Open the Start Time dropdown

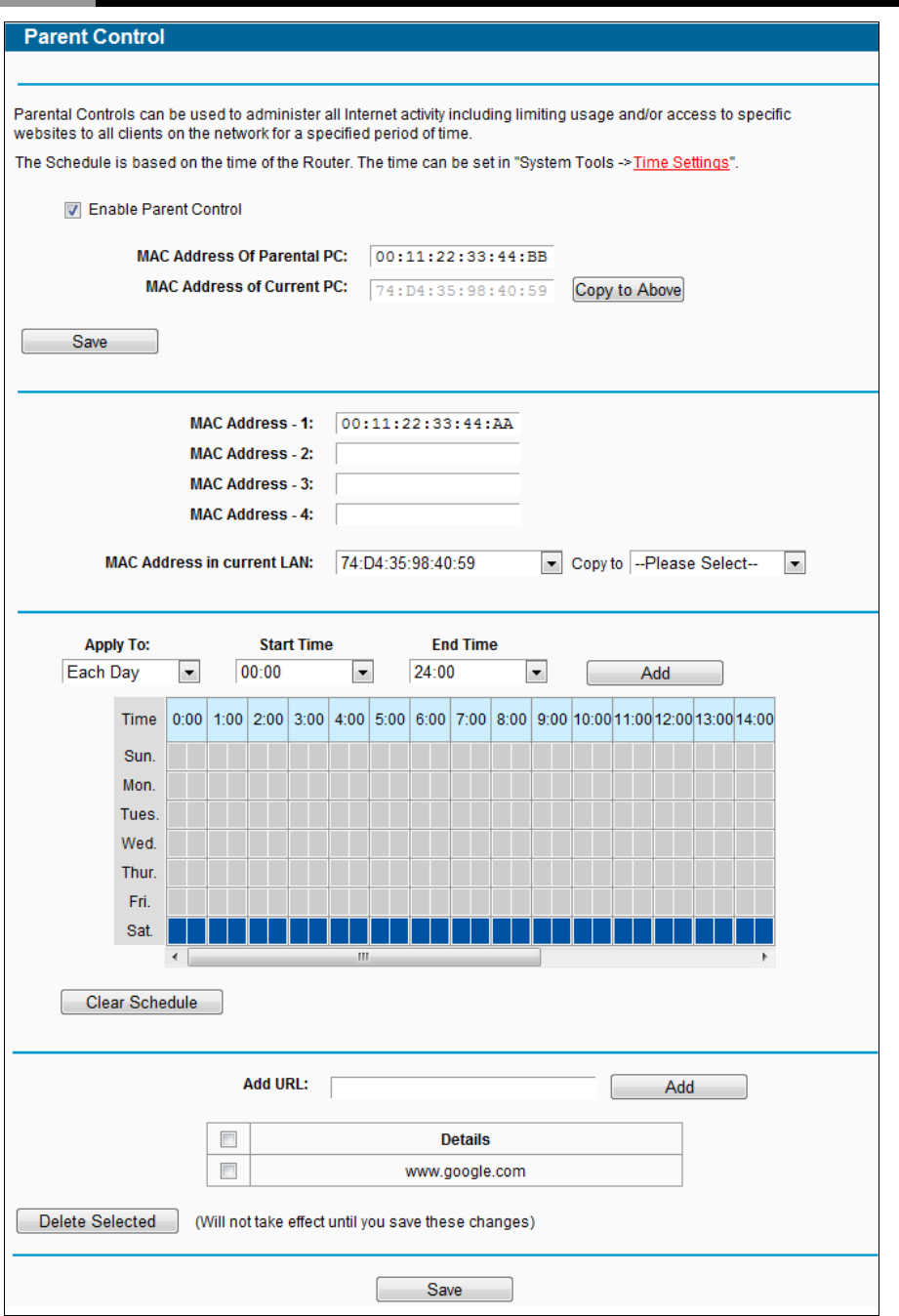(x=305, y=672)
